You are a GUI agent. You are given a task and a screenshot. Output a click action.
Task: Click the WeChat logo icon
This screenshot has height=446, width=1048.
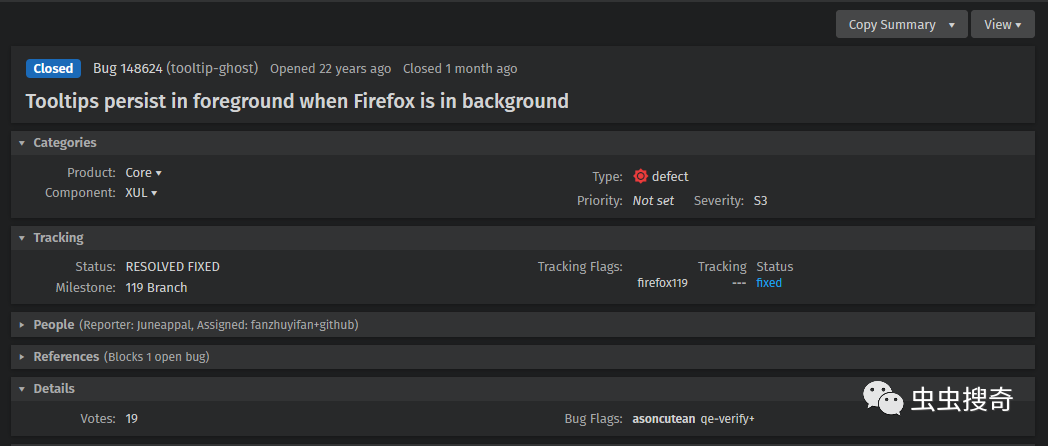pyautogui.click(x=883, y=398)
